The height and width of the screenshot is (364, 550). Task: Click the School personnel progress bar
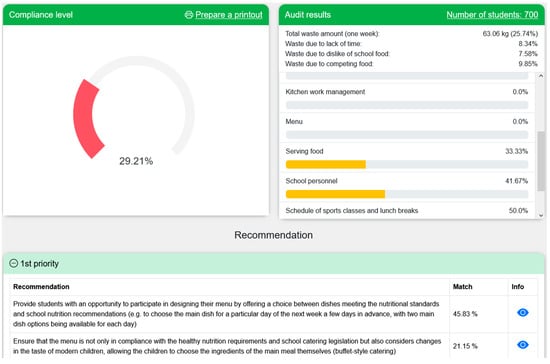point(407,194)
